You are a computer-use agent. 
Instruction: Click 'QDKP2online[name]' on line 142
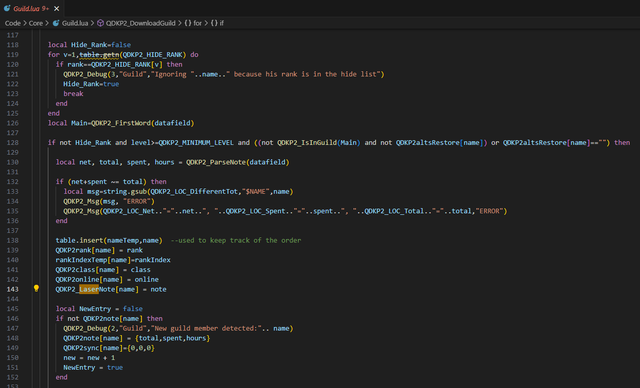point(89,280)
